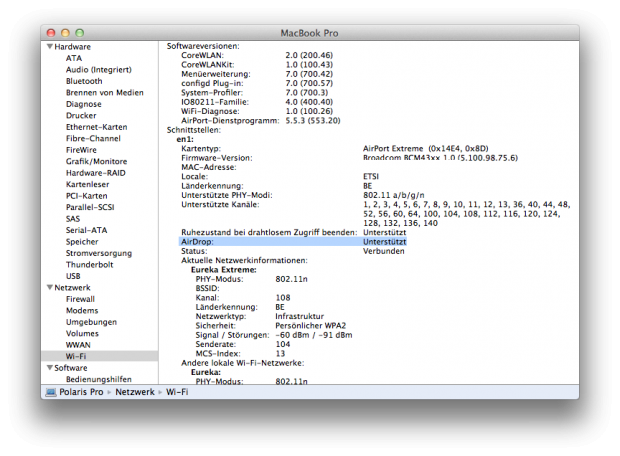This screenshot has height=456, width=620.
Task: Open the Bluetooth entry
Action: [84, 81]
